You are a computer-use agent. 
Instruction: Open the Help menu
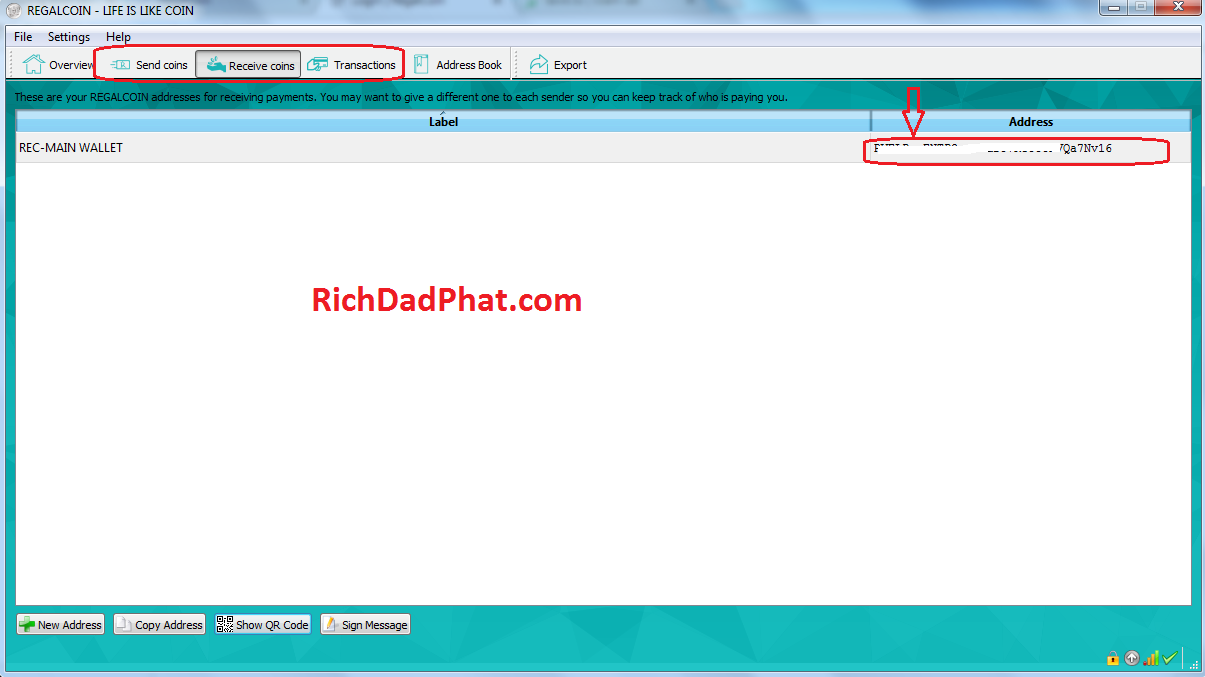pos(118,37)
